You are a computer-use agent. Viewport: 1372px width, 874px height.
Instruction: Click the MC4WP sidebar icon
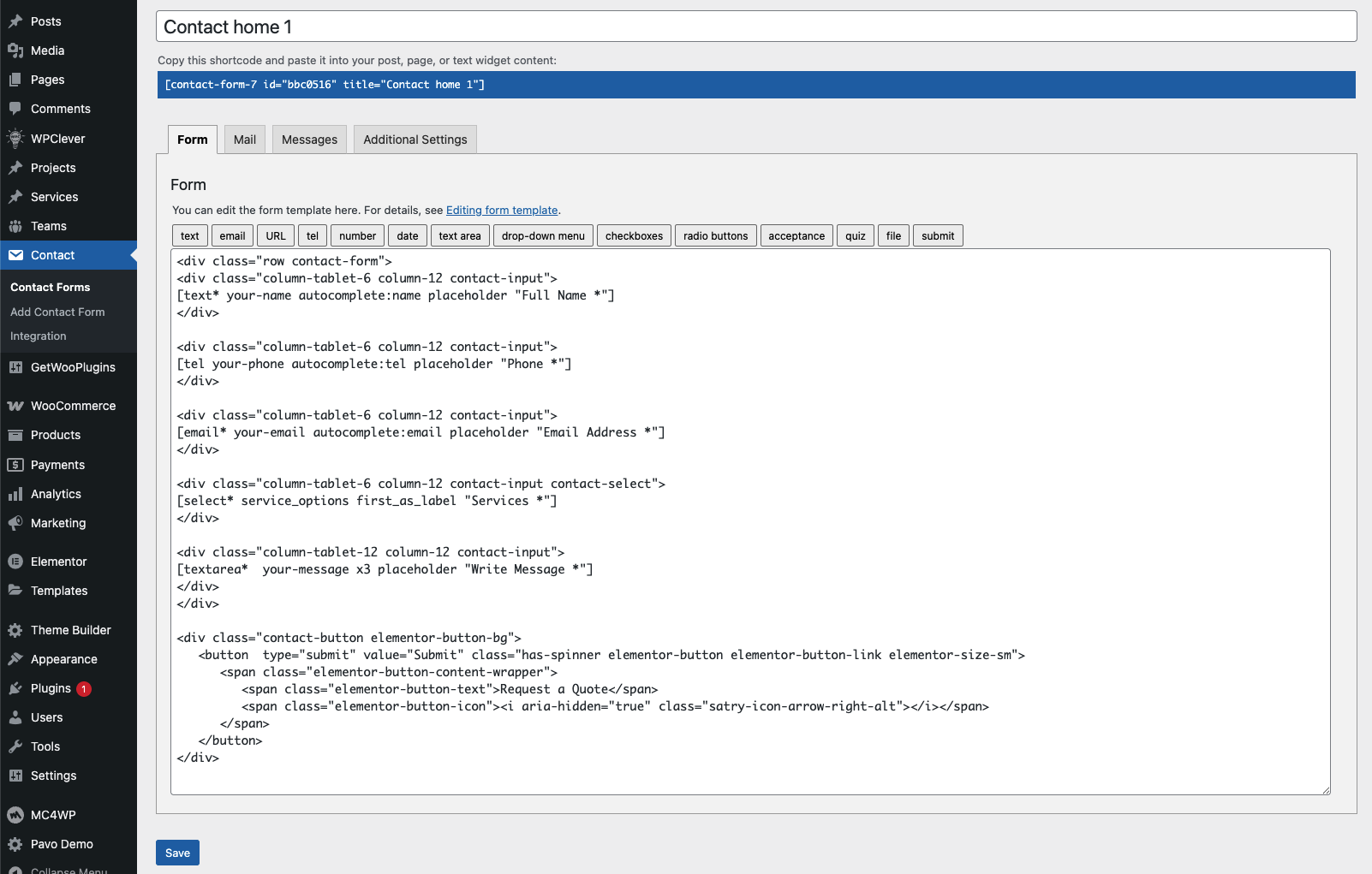pyautogui.click(x=15, y=815)
